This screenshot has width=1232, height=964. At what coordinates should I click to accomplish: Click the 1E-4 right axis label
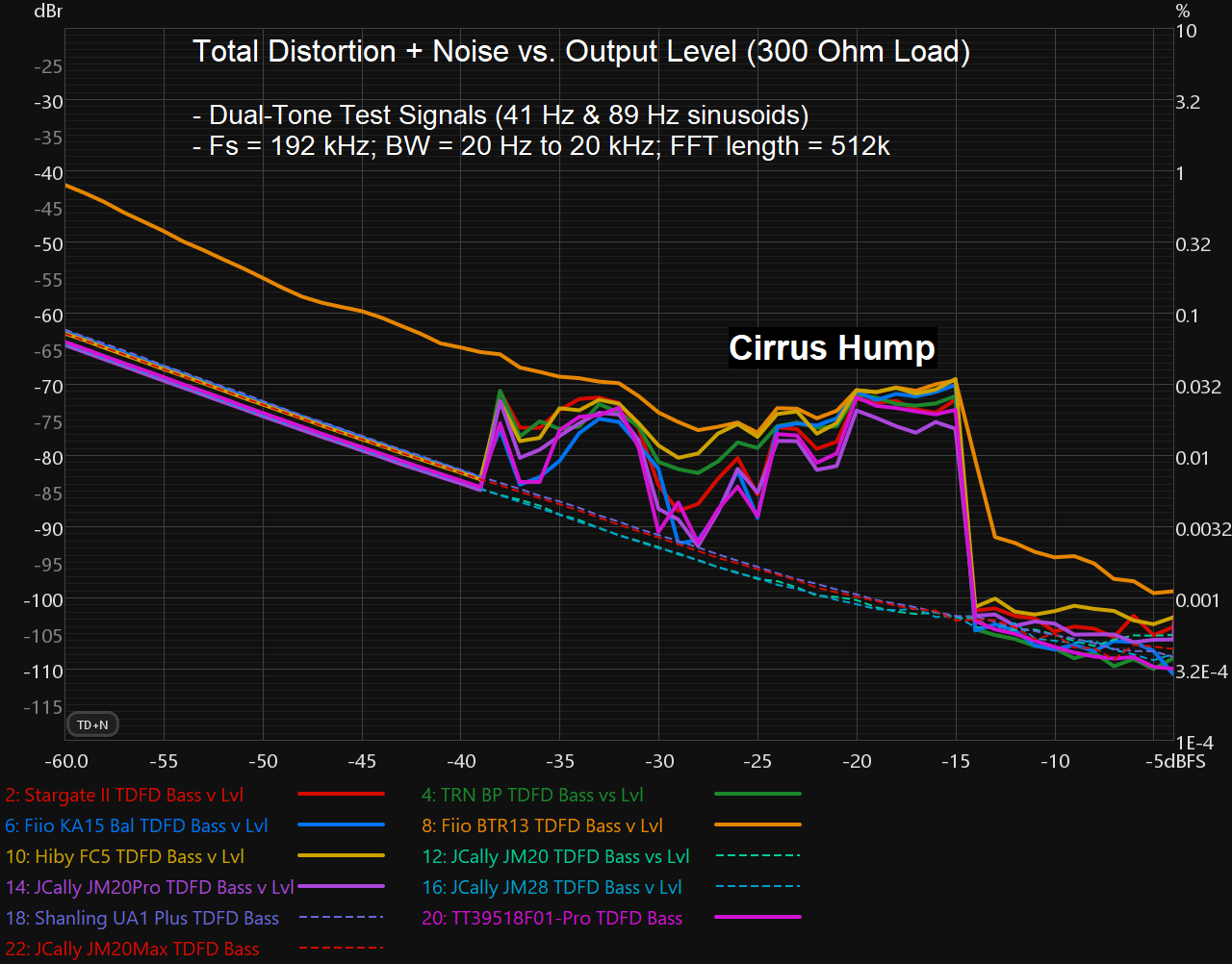click(1194, 743)
